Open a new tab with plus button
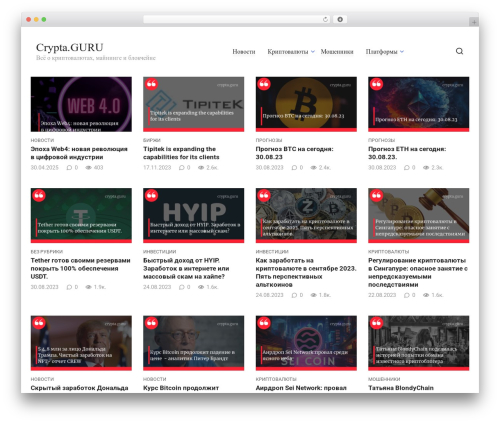The height and width of the screenshot is (423, 500). (474, 22)
